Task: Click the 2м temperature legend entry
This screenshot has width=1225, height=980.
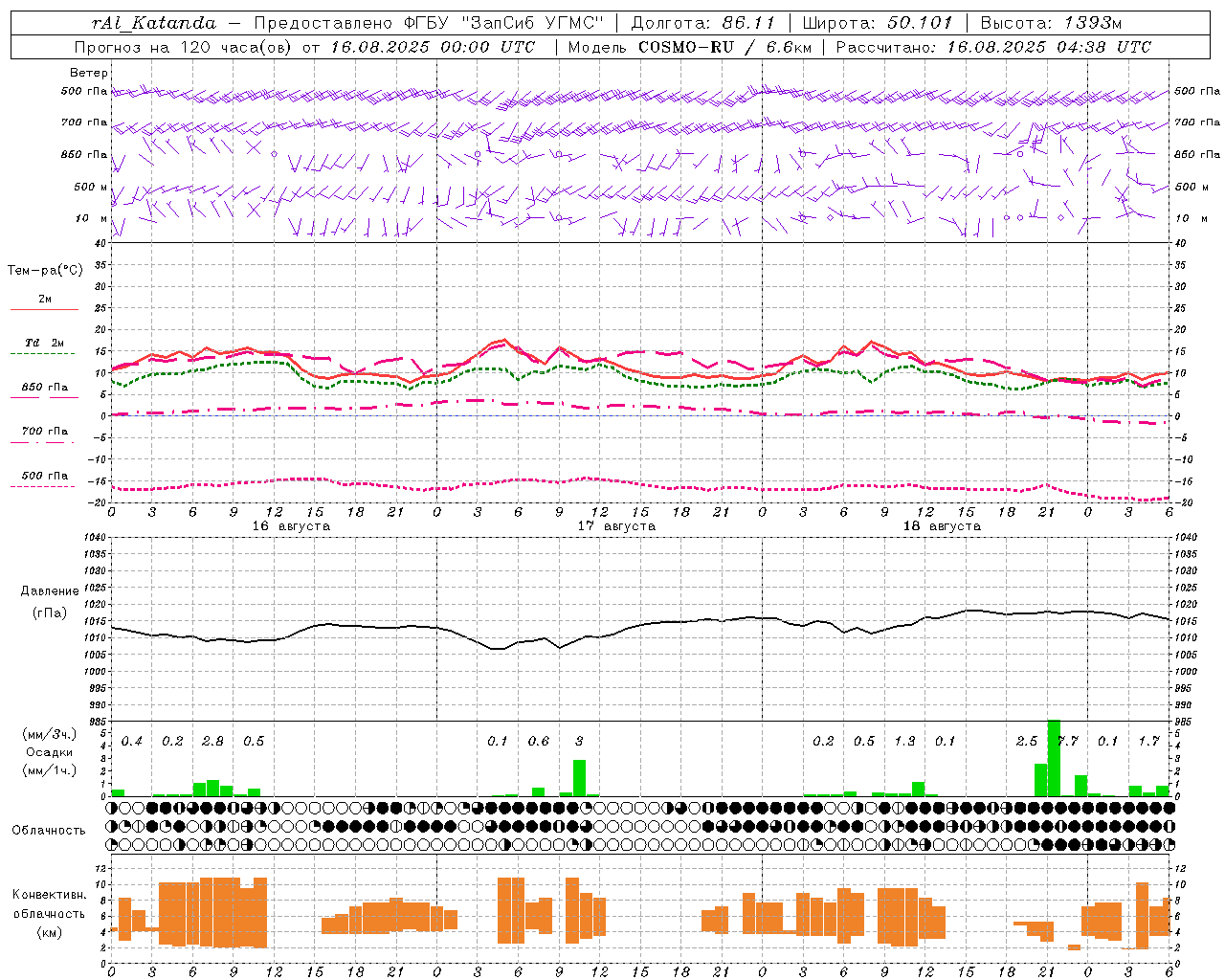Action: tap(44, 300)
